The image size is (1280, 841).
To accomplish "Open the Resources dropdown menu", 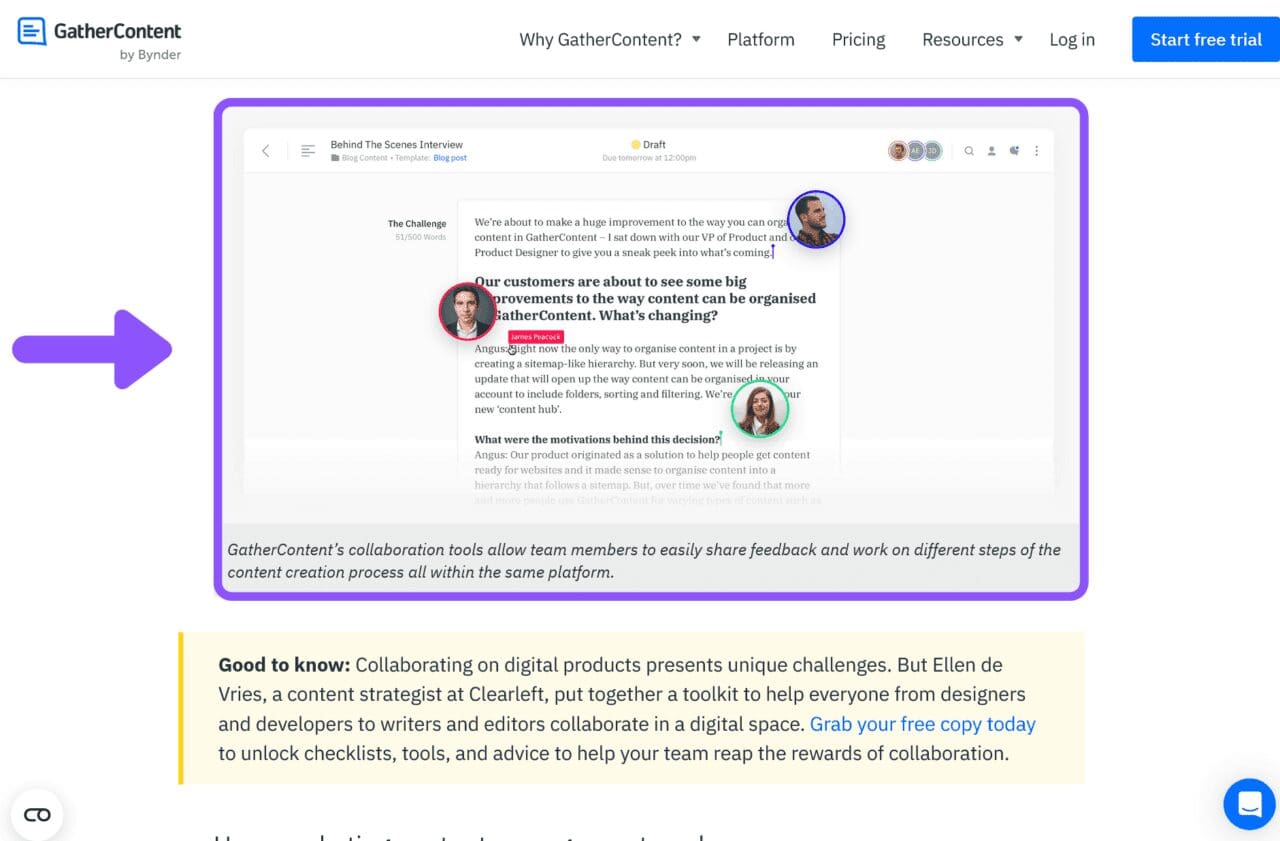I will (963, 39).
